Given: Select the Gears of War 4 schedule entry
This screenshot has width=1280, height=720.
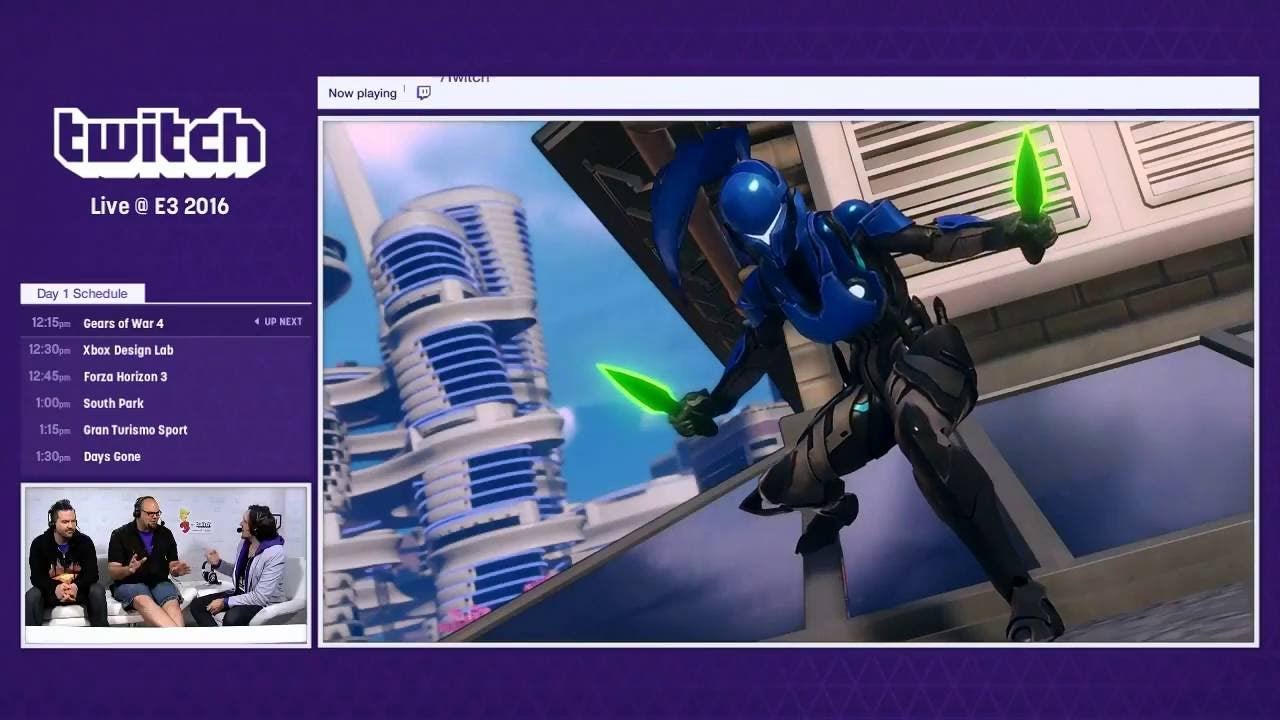Looking at the screenshot, I should 123,323.
